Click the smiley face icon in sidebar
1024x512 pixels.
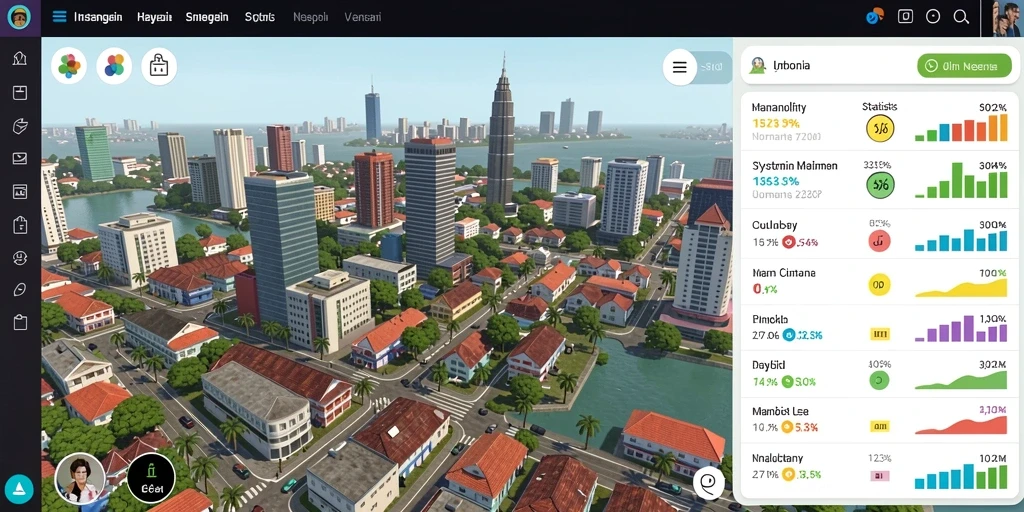pos(20,258)
